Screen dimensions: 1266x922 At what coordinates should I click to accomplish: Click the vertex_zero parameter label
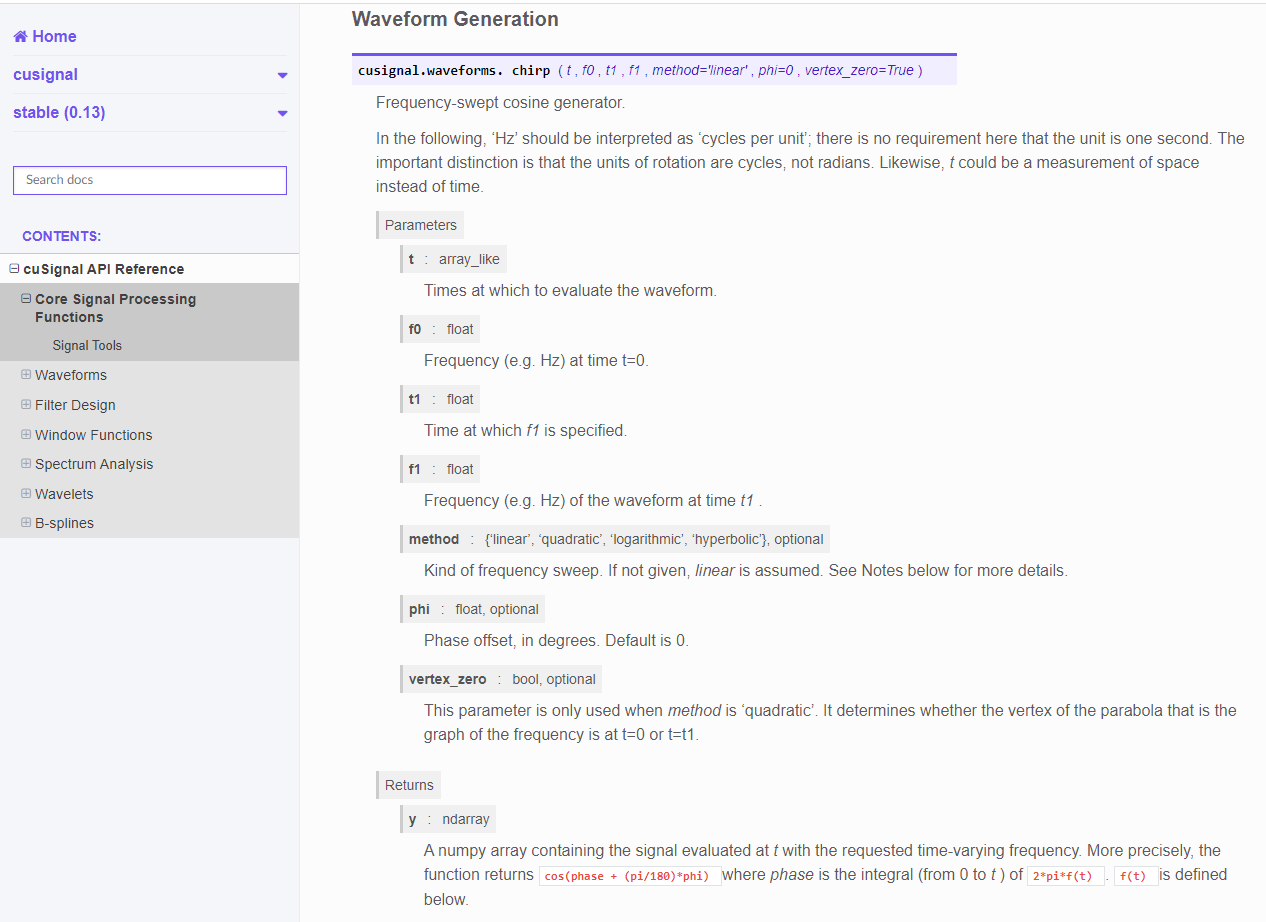click(x=447, y=678)
